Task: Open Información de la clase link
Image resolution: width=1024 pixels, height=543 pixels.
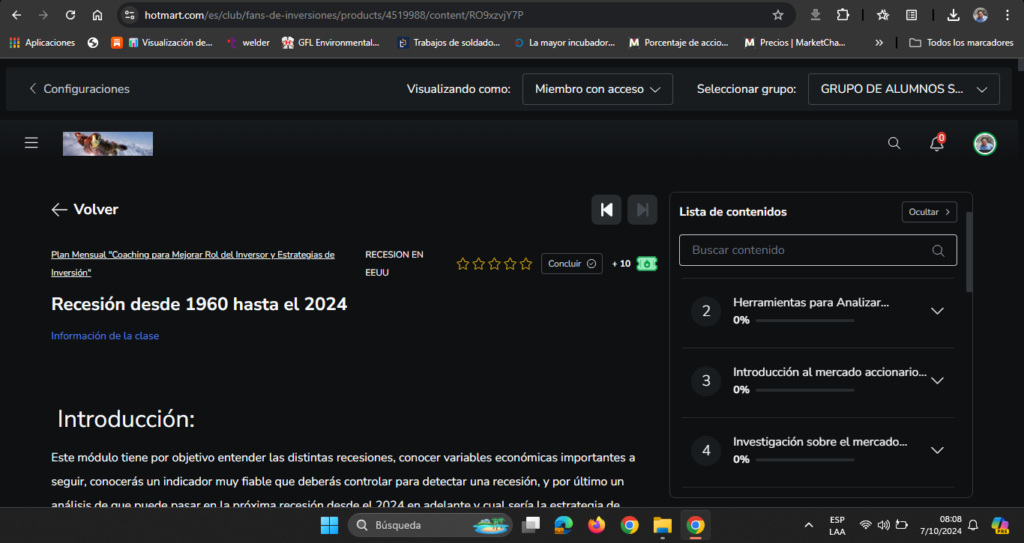Action: click(105, 336)
